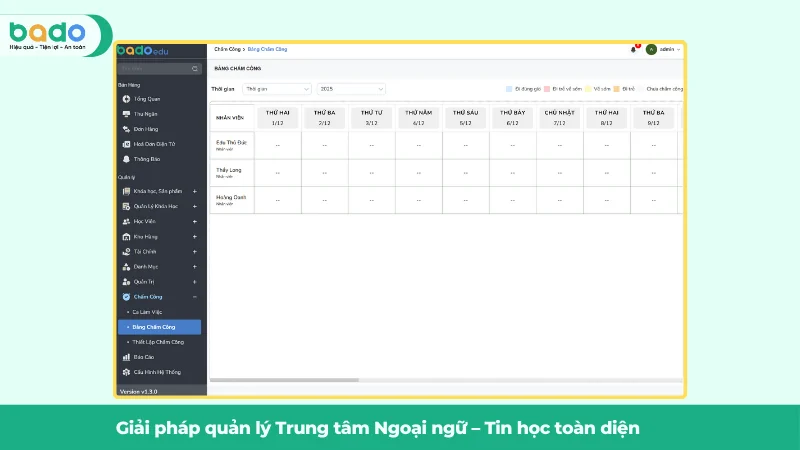
Task: Open notifications bell in top bar
Action: pyautogui.click(x=633, y=49)
